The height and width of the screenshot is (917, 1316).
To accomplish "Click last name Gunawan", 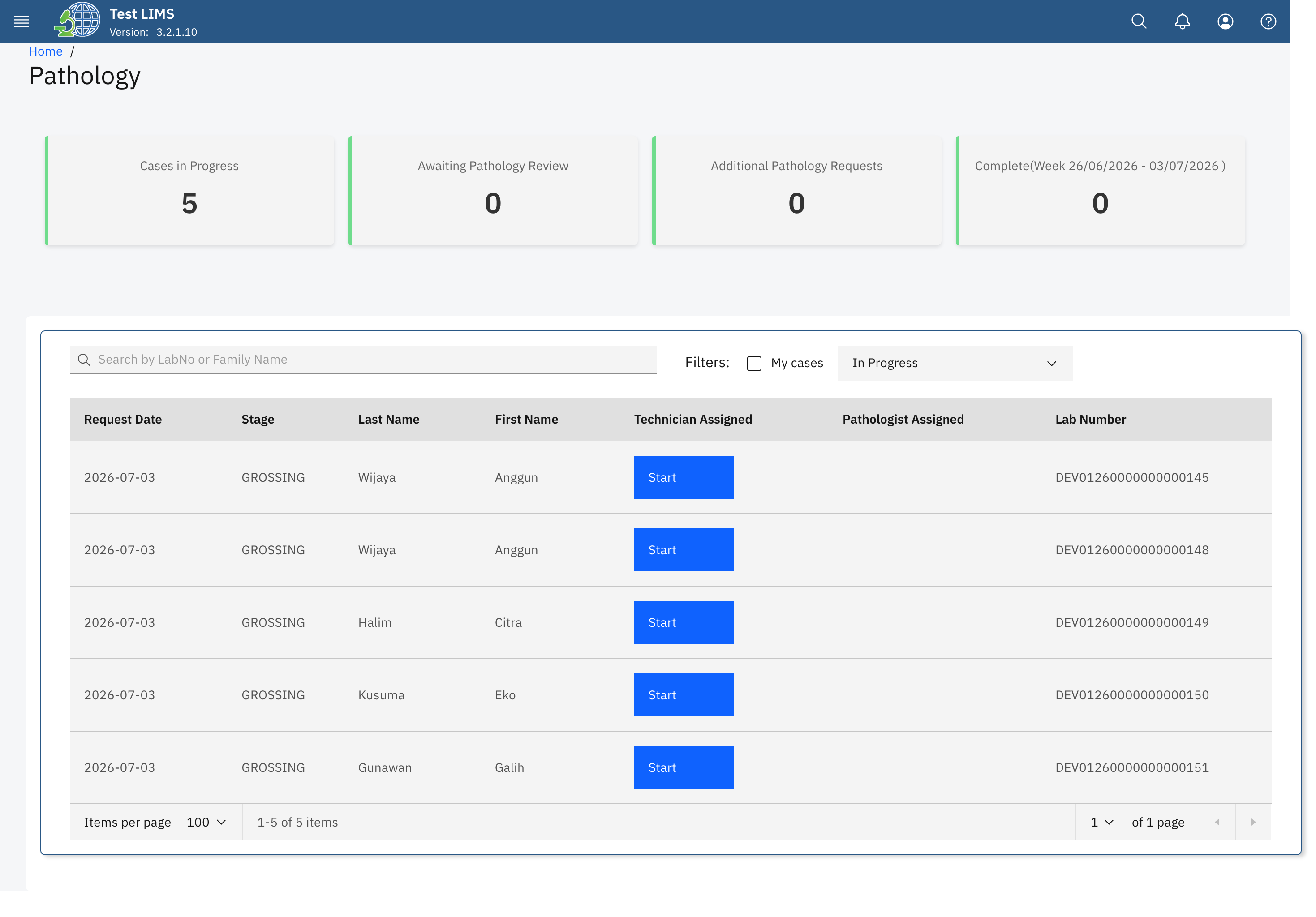I will click(385, 767).
